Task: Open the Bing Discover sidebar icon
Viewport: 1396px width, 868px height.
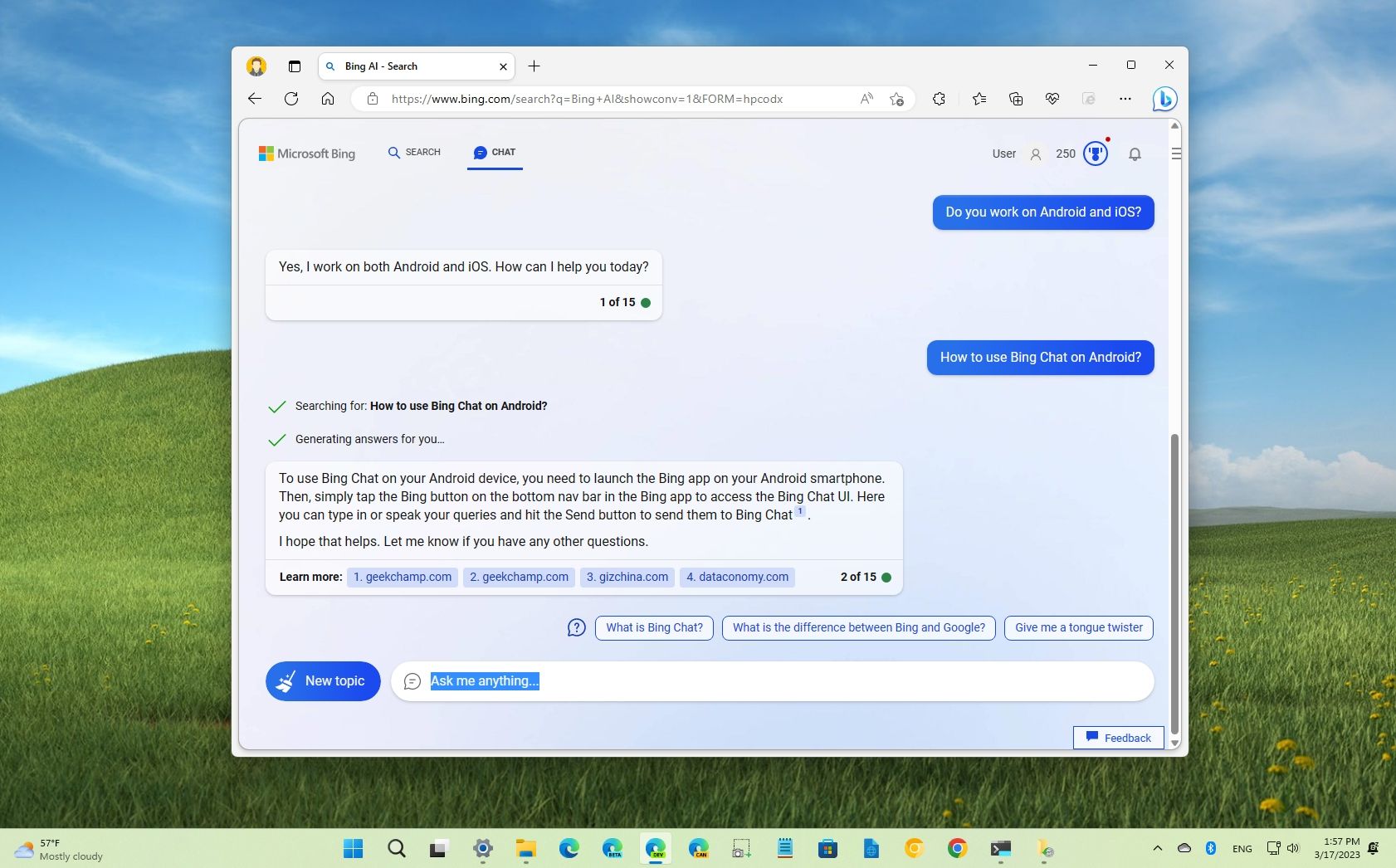Action: (x=1166, y=99)
